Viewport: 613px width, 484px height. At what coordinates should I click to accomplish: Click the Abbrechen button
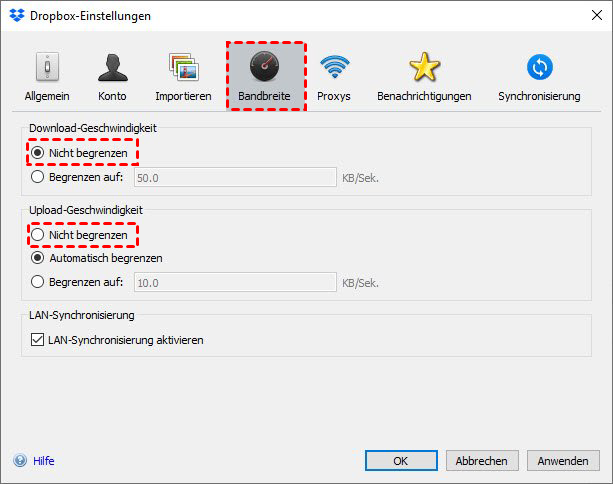click(482, 461)
